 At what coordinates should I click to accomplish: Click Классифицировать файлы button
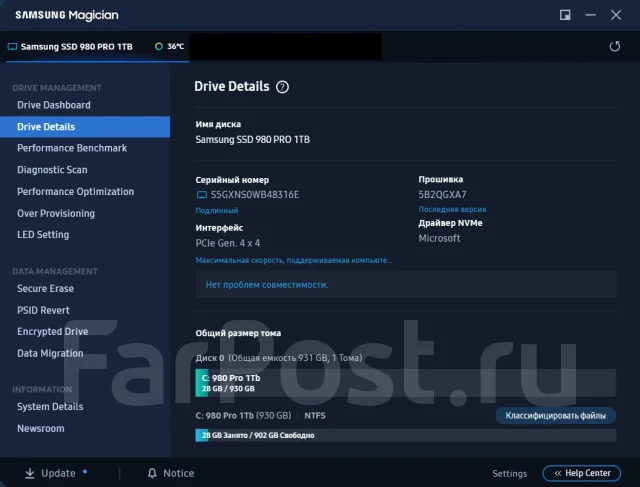[x=556, y=416]
